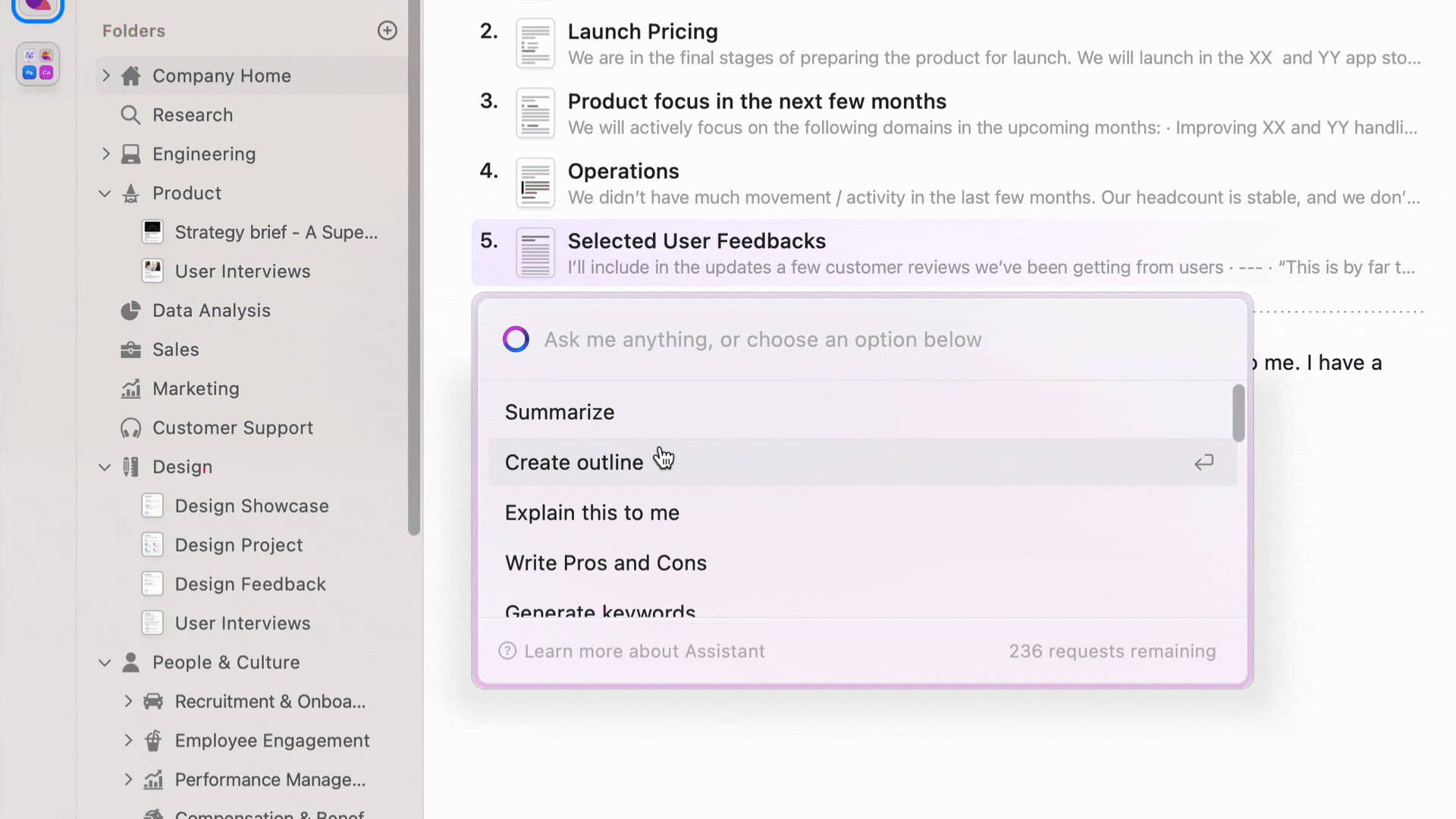Choose Summarize from Assistant options

click(560, 413)
